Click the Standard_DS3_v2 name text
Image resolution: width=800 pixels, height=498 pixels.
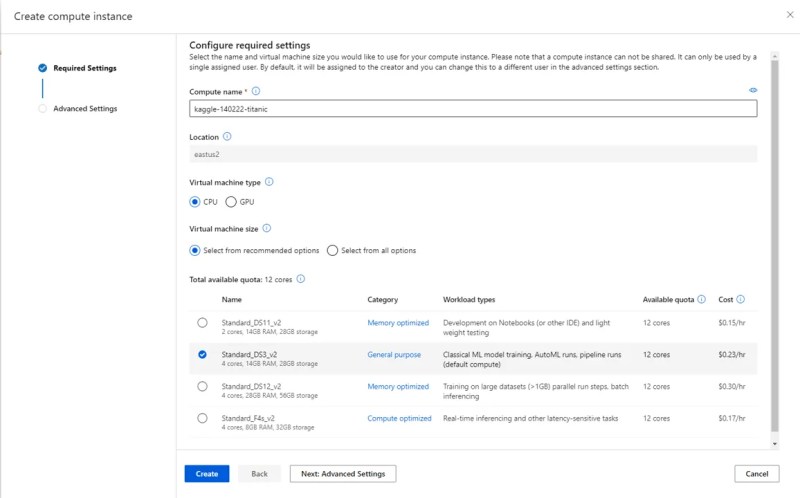[x=249, y=355]
